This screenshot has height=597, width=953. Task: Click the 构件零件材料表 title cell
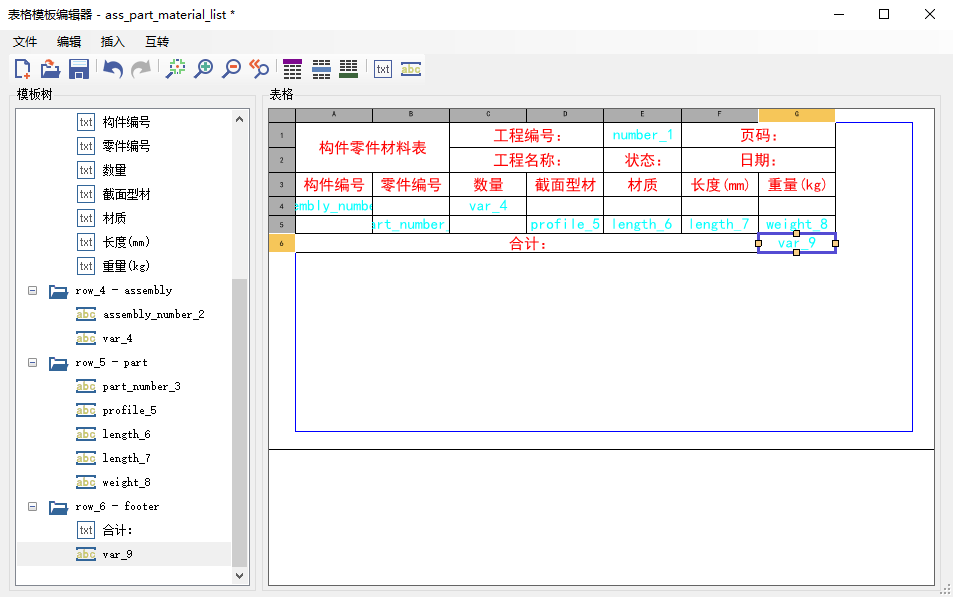[373, 148]
